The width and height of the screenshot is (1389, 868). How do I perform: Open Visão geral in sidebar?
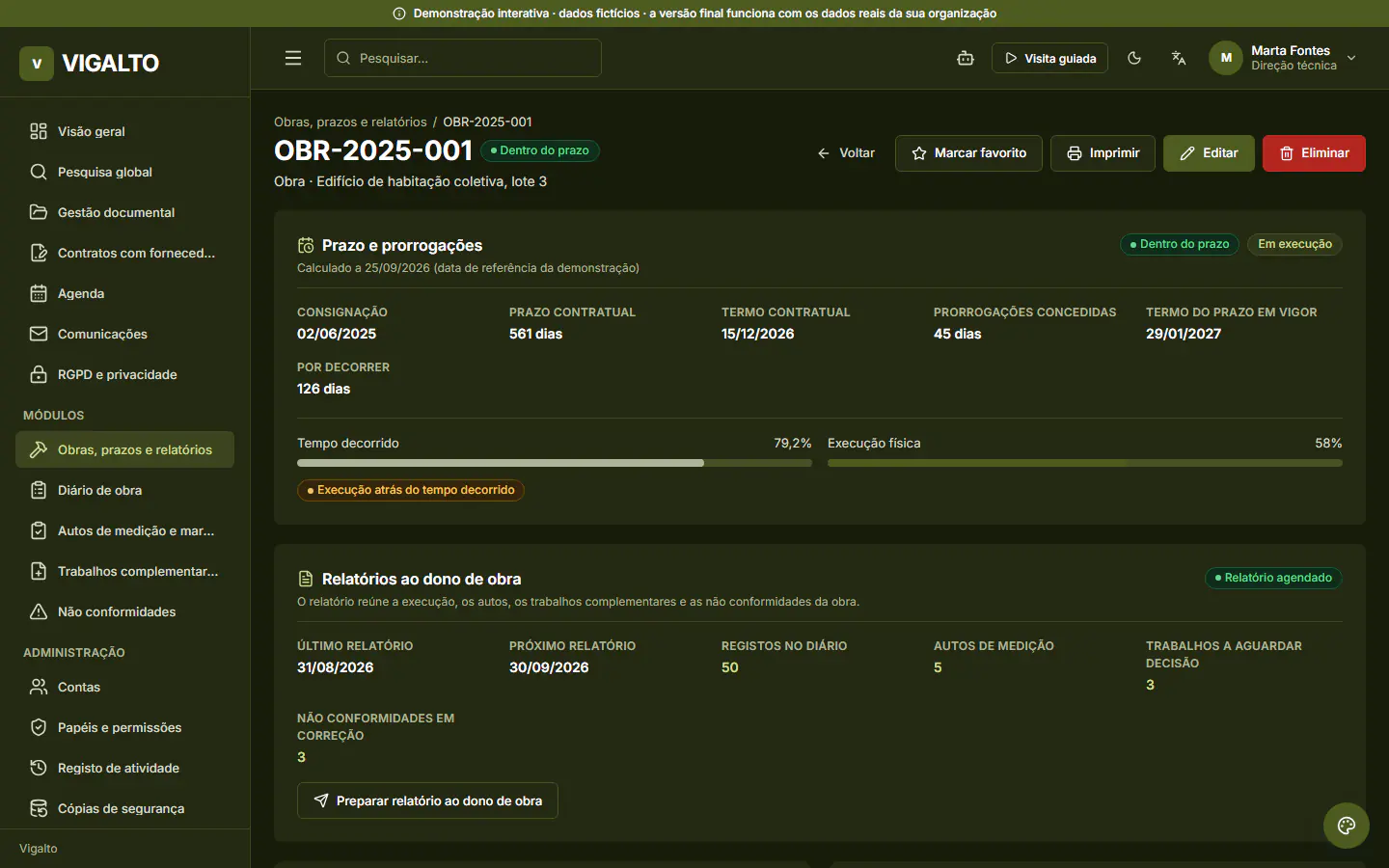pyautogui.click(x=124, y=131)
